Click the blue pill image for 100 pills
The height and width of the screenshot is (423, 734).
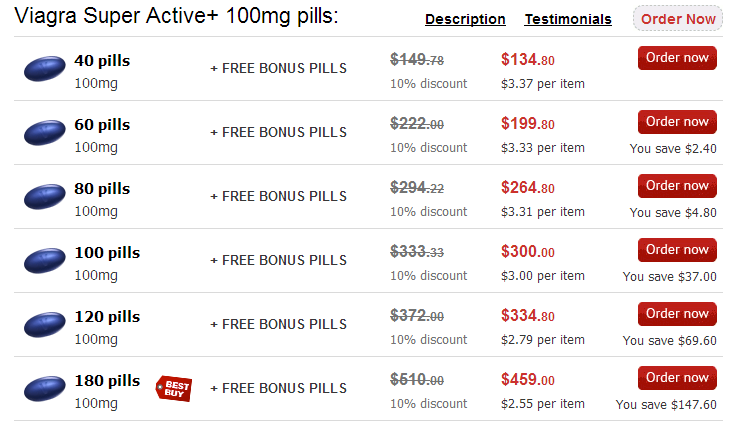pyautogui.click(x=45, y=261)
